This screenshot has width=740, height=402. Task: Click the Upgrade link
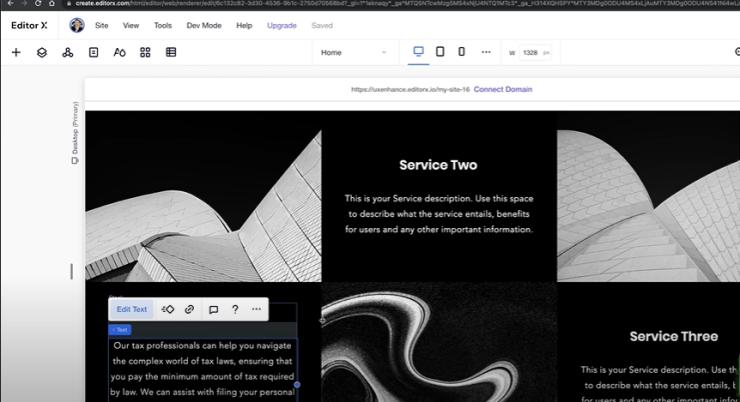click(282, 25)
